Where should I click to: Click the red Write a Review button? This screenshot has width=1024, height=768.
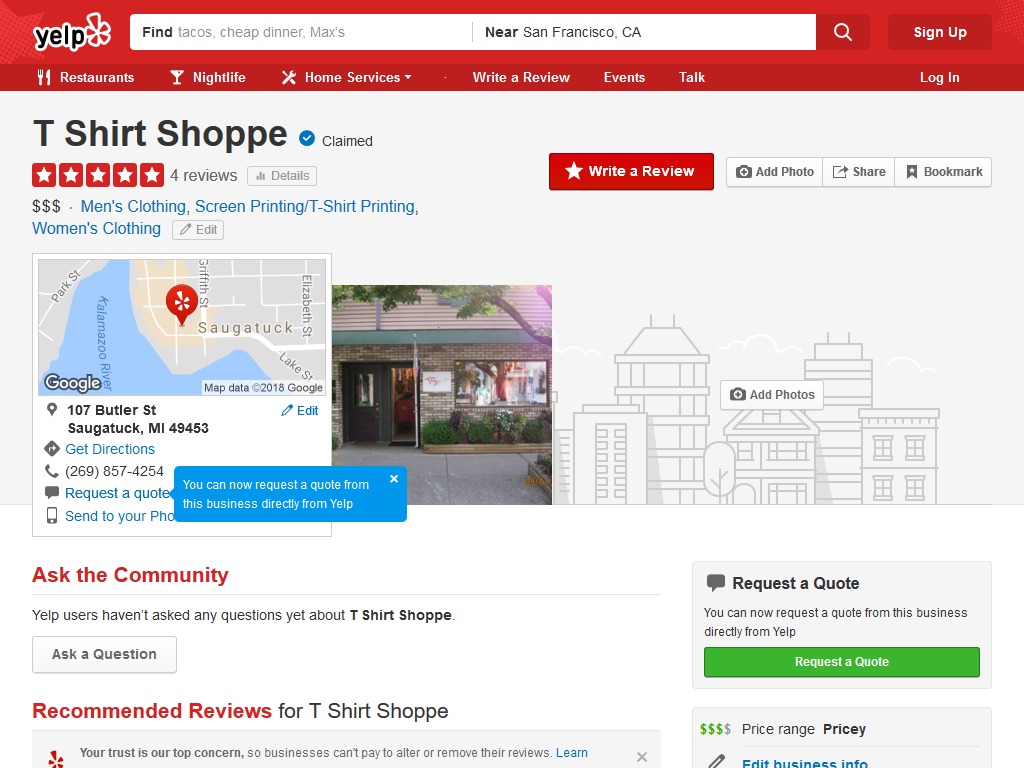pyautogui.click(x=631, y=172)
